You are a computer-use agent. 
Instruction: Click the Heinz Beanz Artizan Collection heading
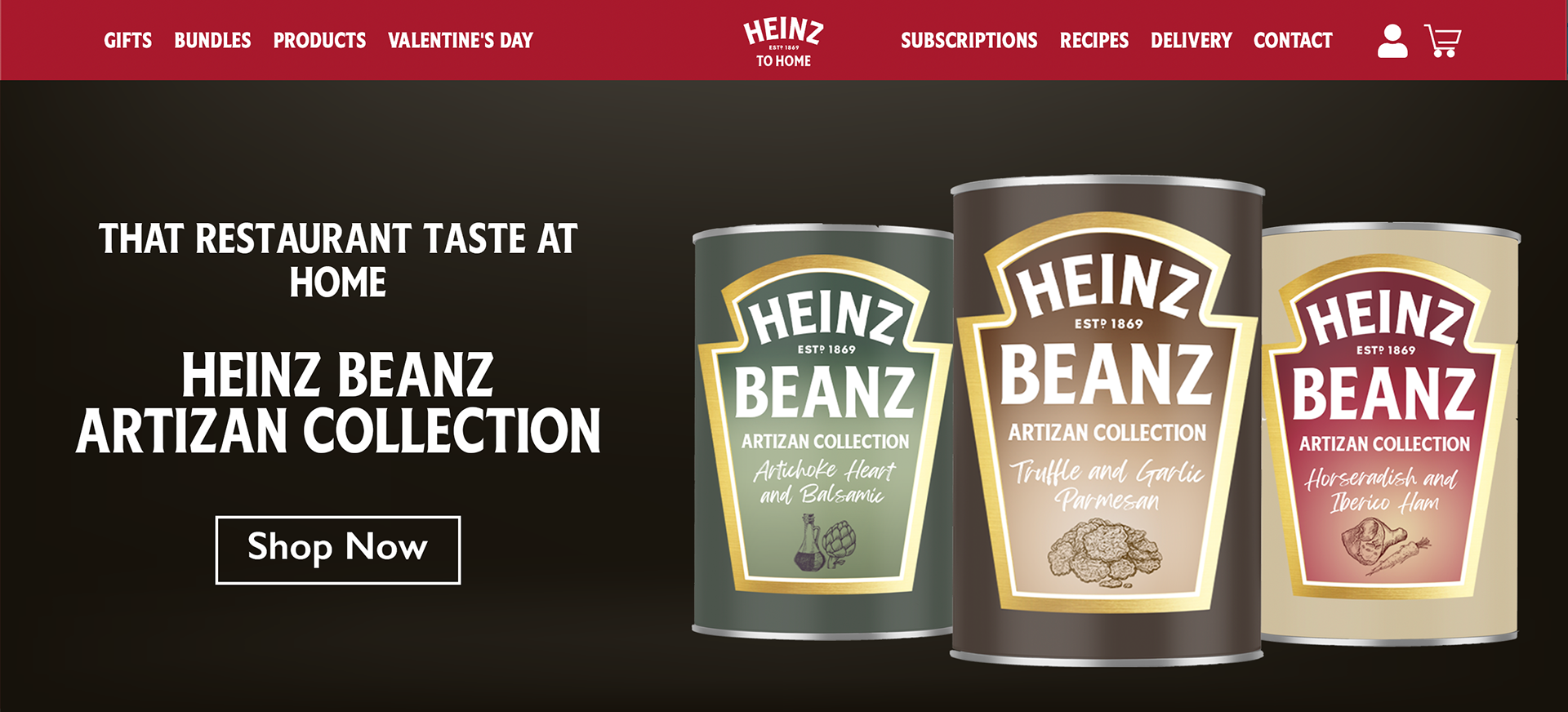[x=338, y=403]
